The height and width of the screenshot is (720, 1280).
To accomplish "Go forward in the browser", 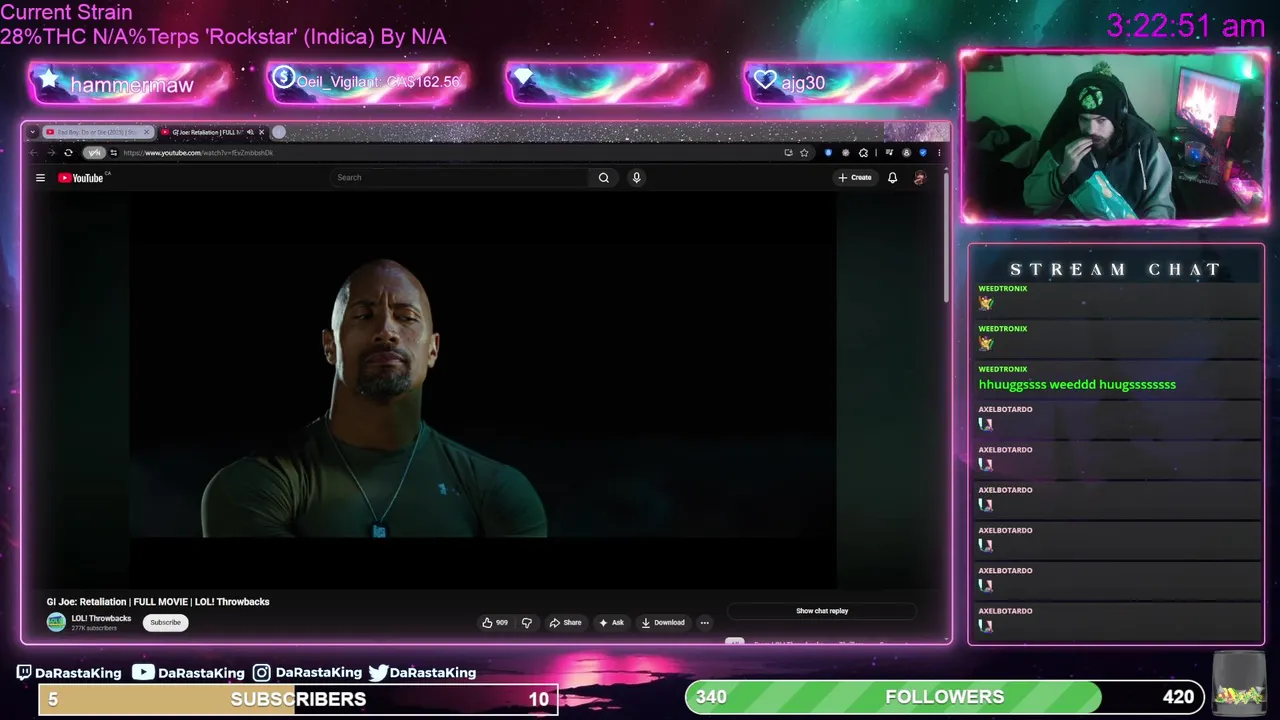I will point(51,153).
